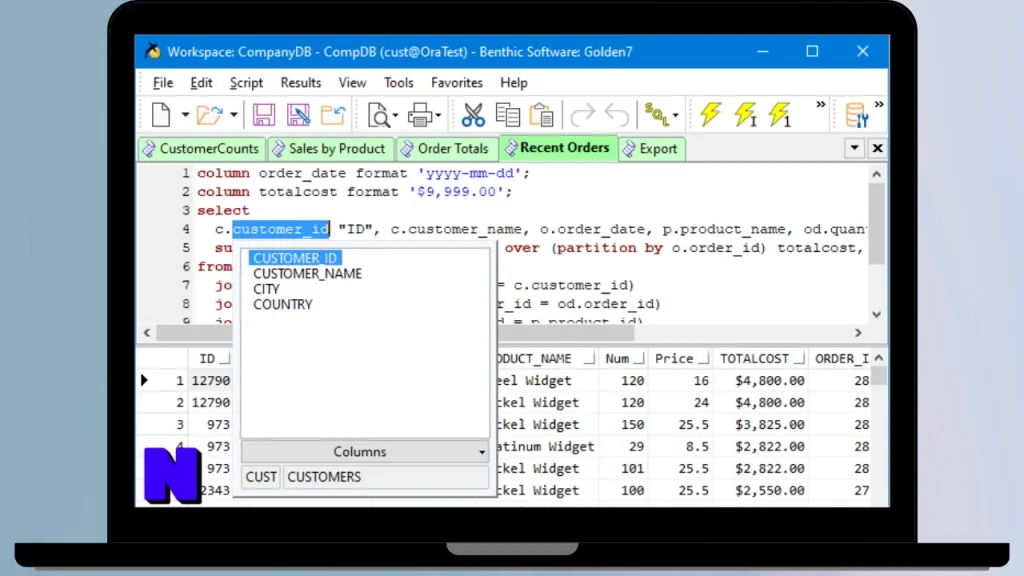Click the Paste clipboard icon
Viewport: 1024px width, 576px height.
(541, 115)
